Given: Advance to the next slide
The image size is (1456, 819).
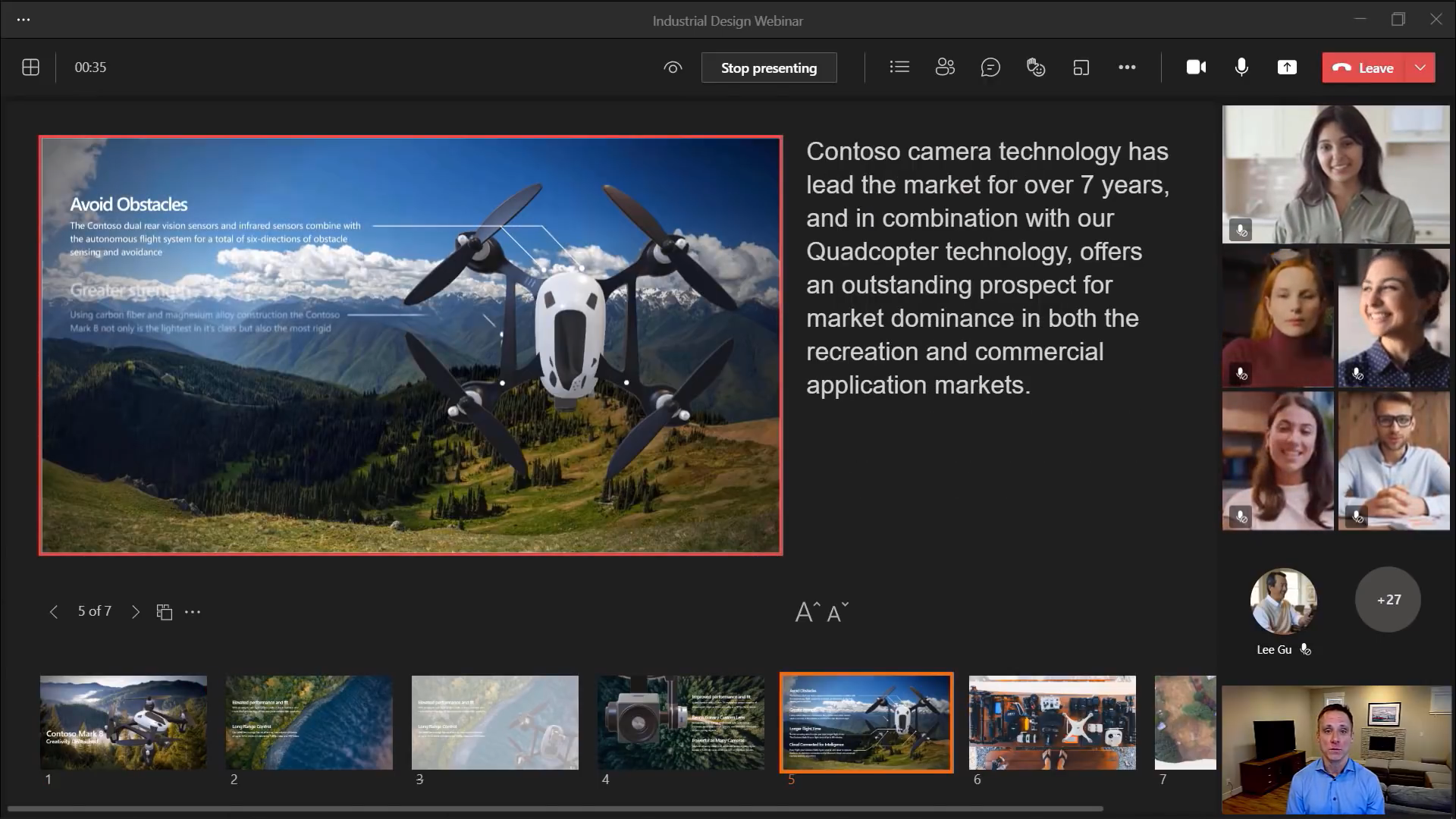Looking at the screenshot, I should [x=136, y=612].
